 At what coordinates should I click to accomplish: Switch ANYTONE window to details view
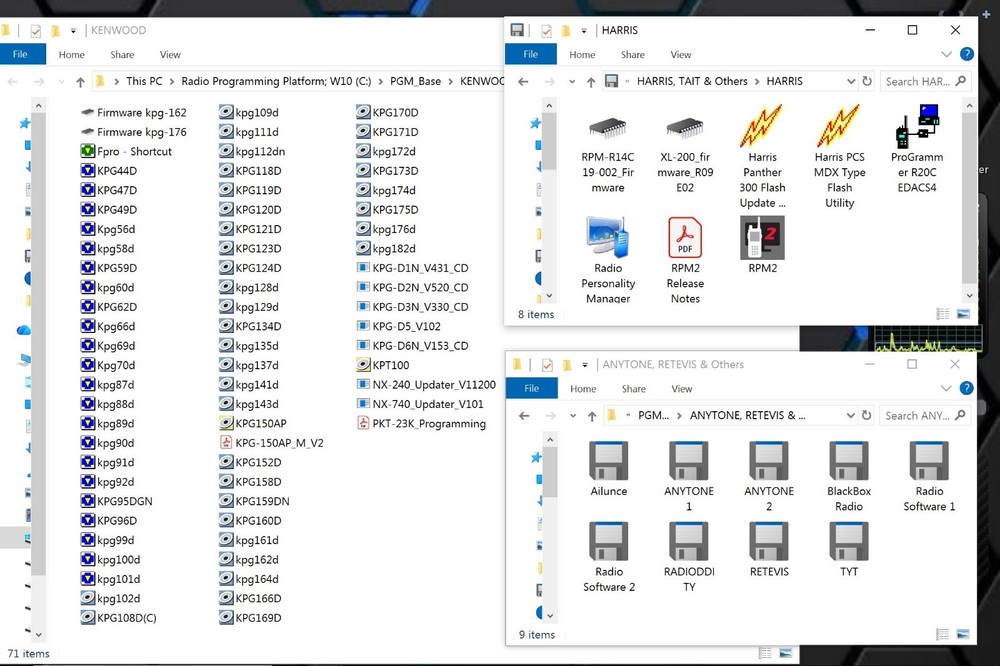943,634
